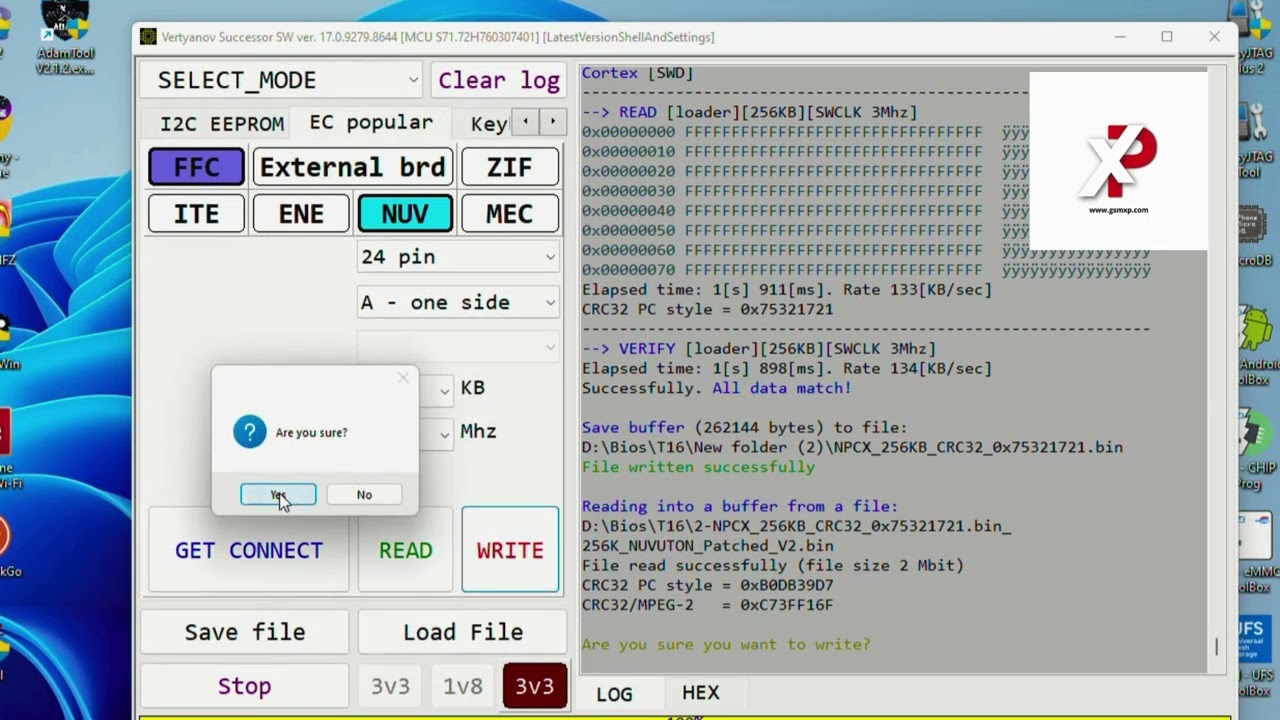Click the WRITE button
The image size is (1280, 720).
tap(510, 550)
